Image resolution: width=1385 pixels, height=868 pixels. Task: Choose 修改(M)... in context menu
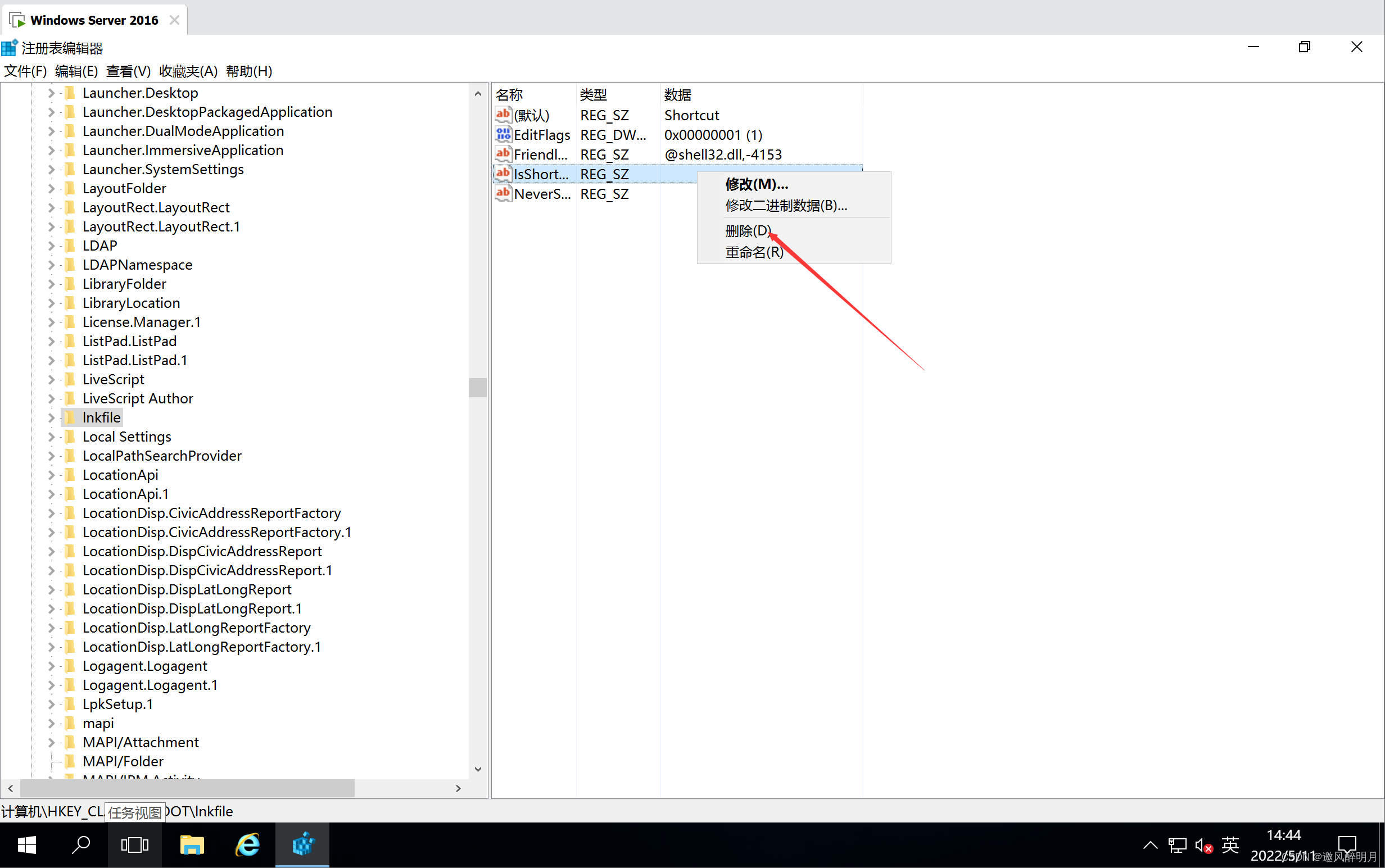[794, 184]
